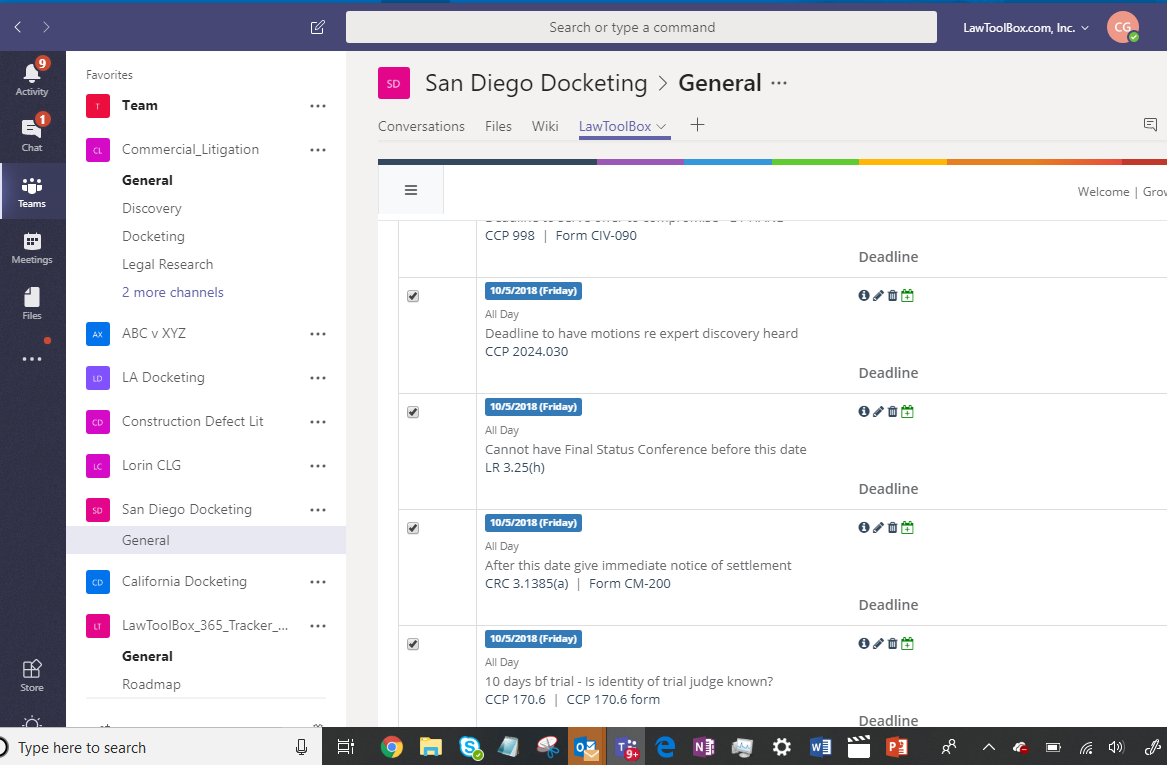Image resolution: width=1167 pixels, height=765 pixels.
Task: Switch to the Wiki tab
Action: point(545,126)
